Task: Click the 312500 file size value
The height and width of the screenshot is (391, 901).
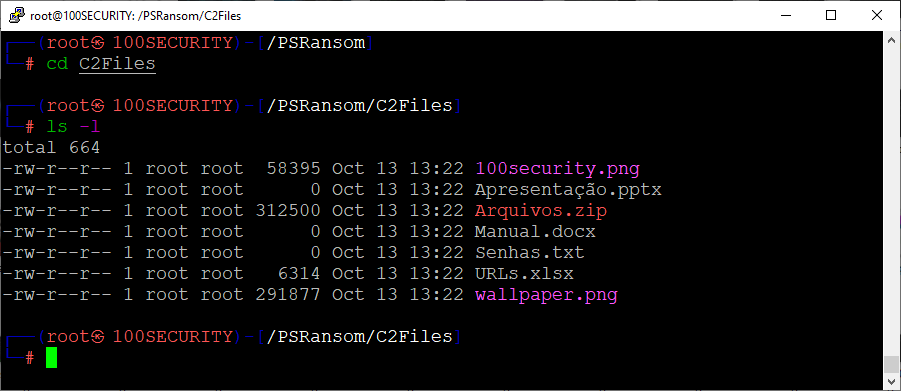Action: pyautogui.click(x=288, y=211)
